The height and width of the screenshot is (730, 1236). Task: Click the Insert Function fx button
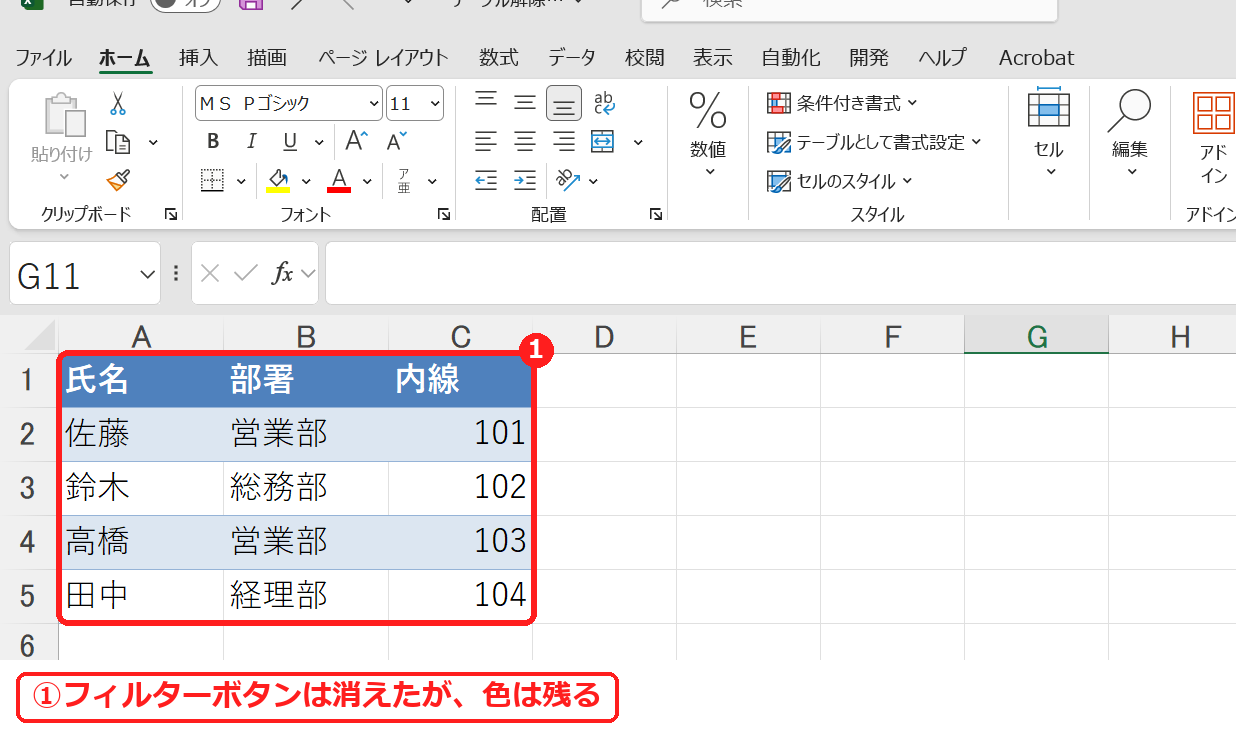click(283, 273)
